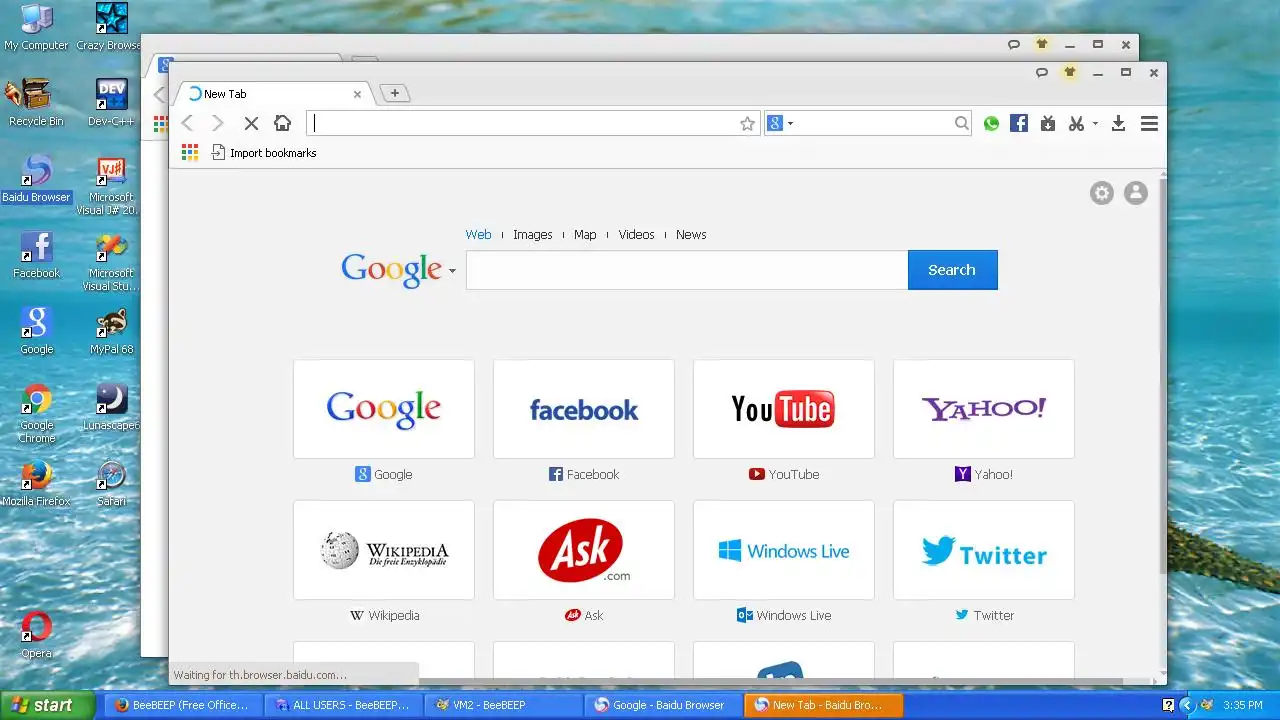Image resolution: width=1280 pixels, height=720 pixels.
Task: Select the Web search category
Action: pos(478,234)
